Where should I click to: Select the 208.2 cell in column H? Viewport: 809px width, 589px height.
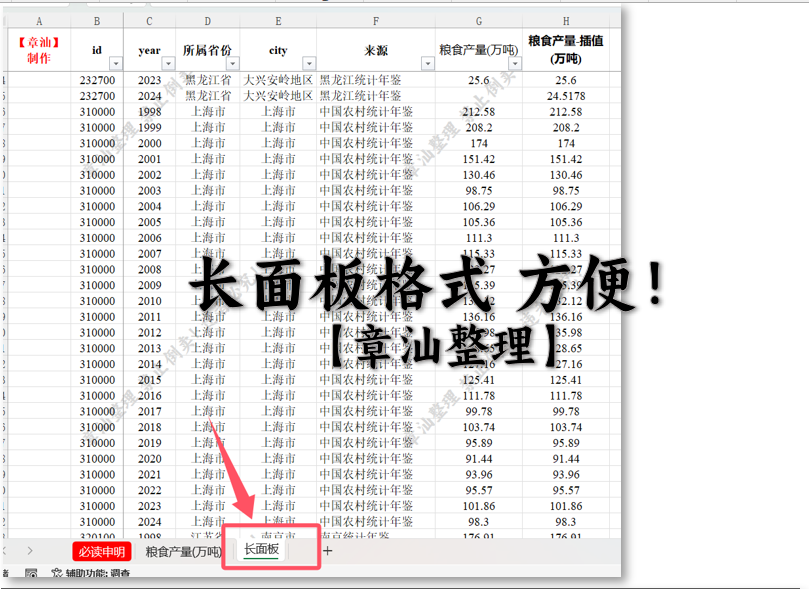coord(566,127)
